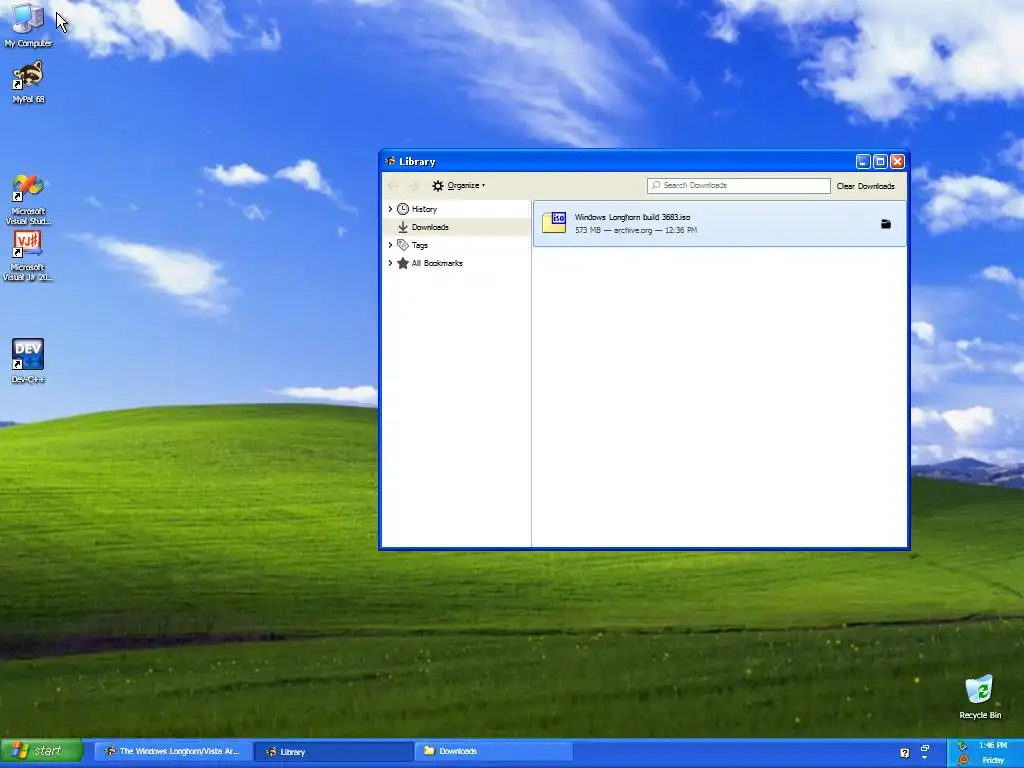Launch Dev-C++ desktop shortcut
The image size is (1024, 768).
pyautogui.click(x=27, y=360)
